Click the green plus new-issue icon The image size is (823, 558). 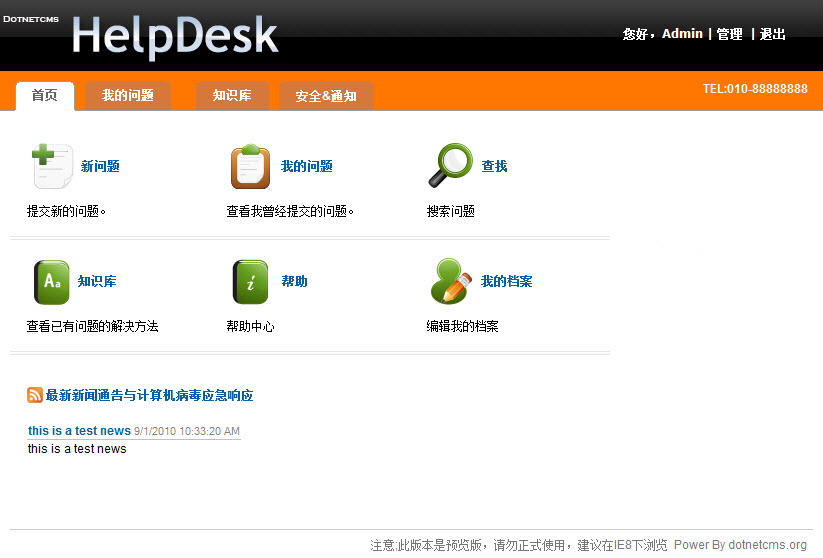pos(52,166)
